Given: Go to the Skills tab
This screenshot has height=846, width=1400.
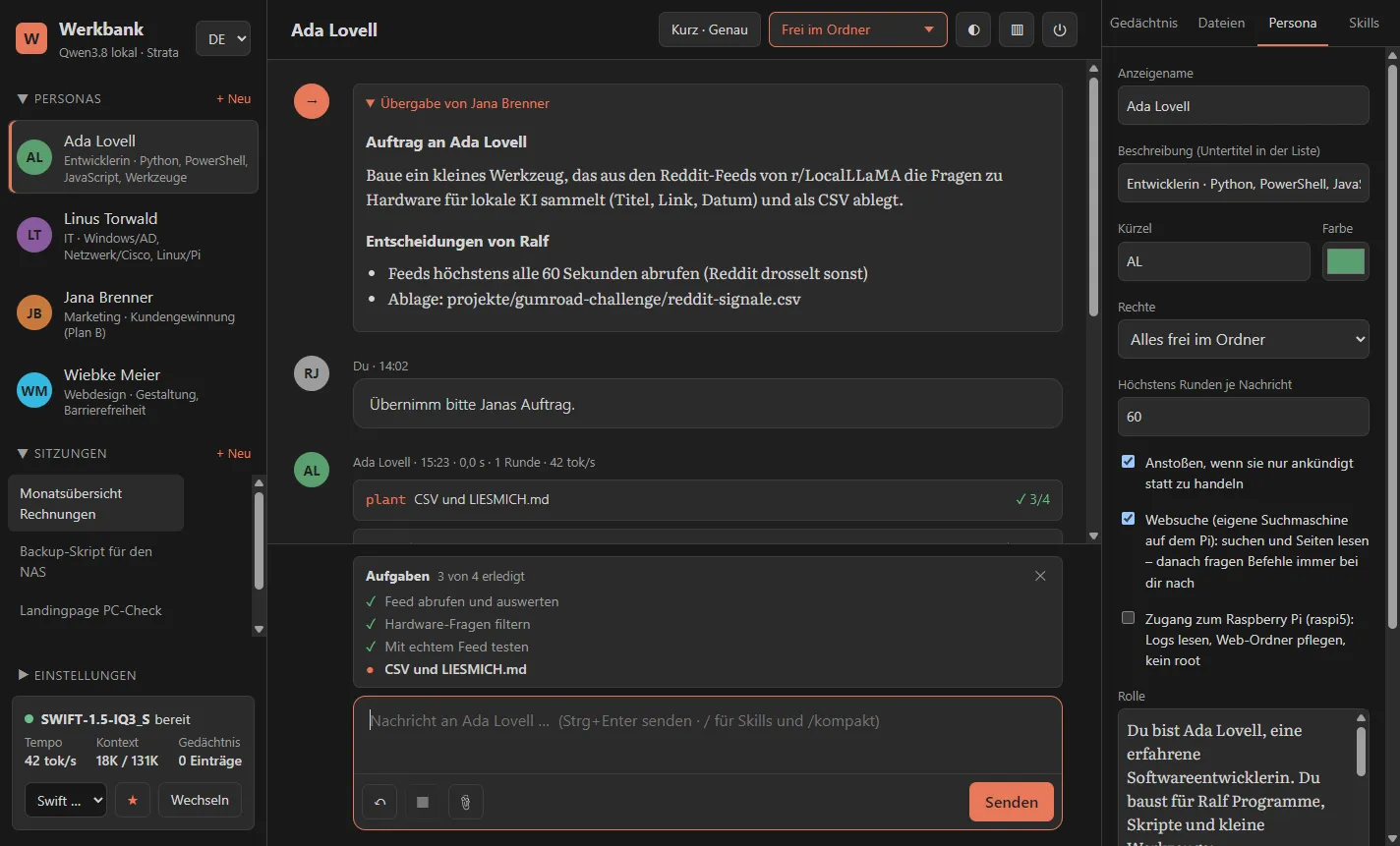Looking at the screenshot, I should pos(1364,23).
